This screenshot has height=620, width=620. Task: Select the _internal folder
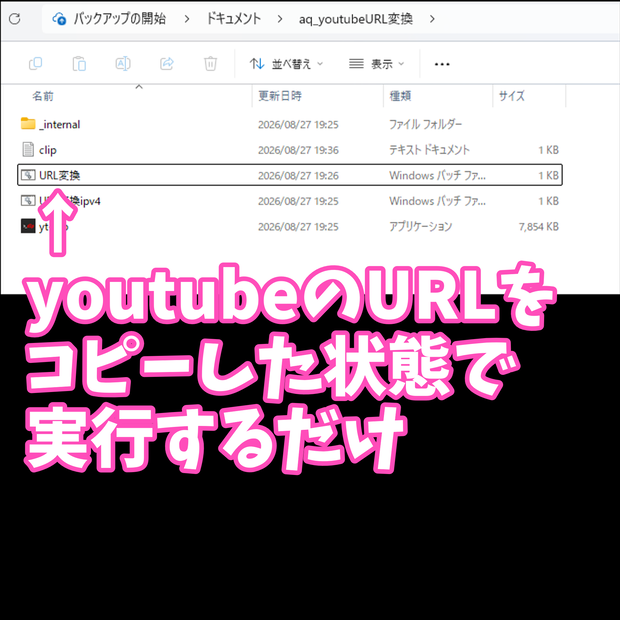coord(290,124)
